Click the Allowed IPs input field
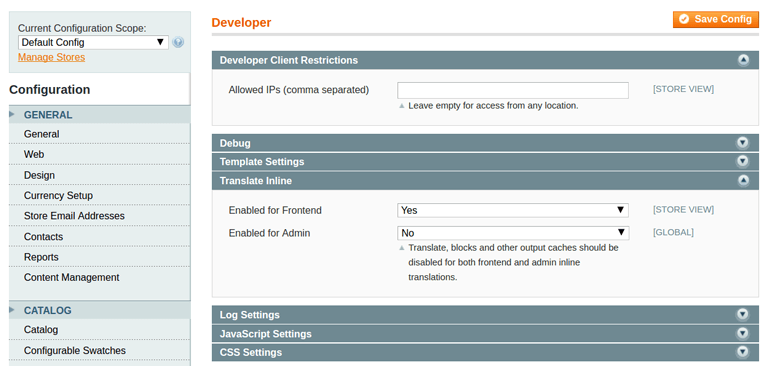This screenshot has width=768, height=366. 513,91
